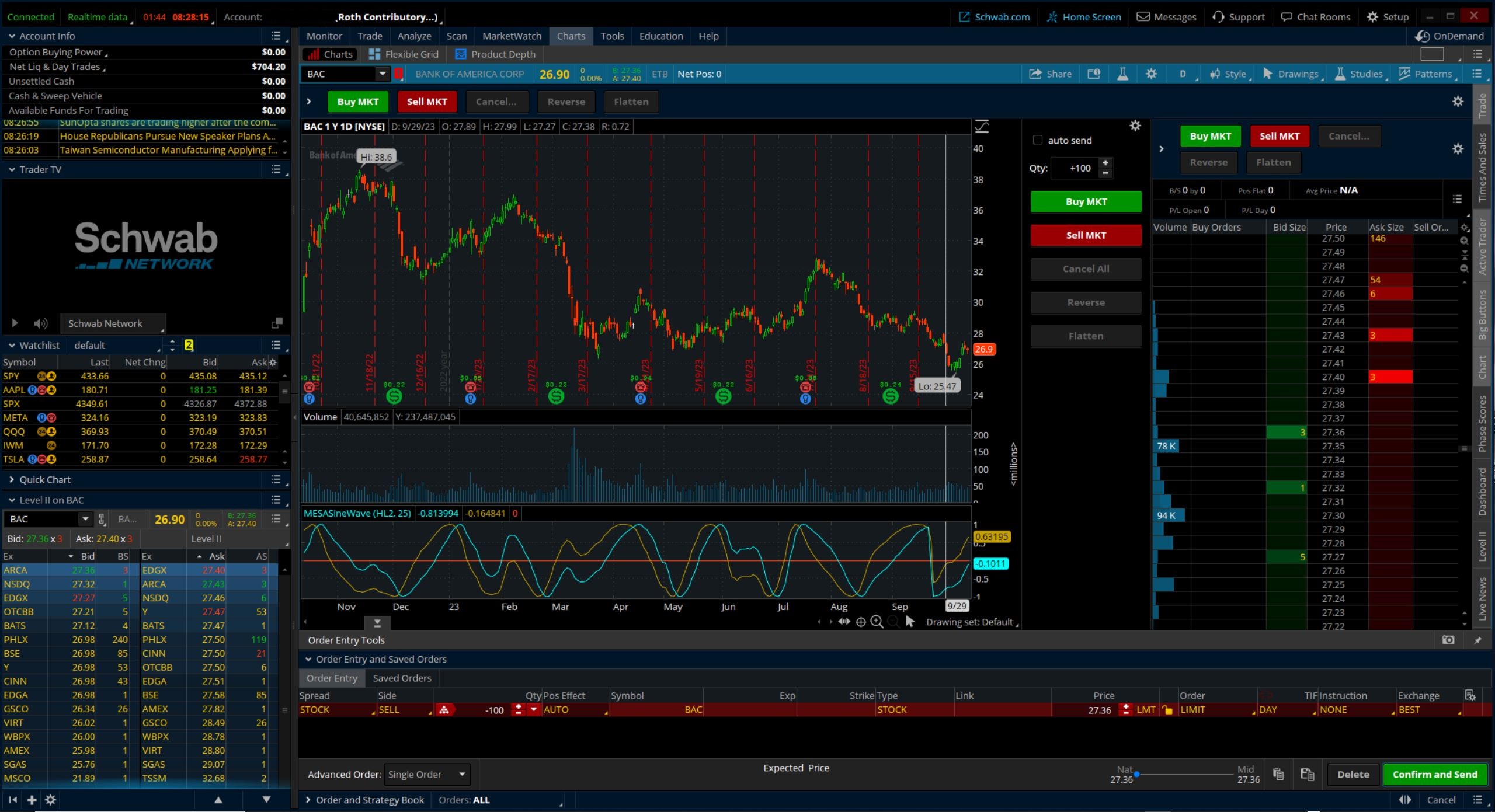Open the Style menu

click(1230, 74)
